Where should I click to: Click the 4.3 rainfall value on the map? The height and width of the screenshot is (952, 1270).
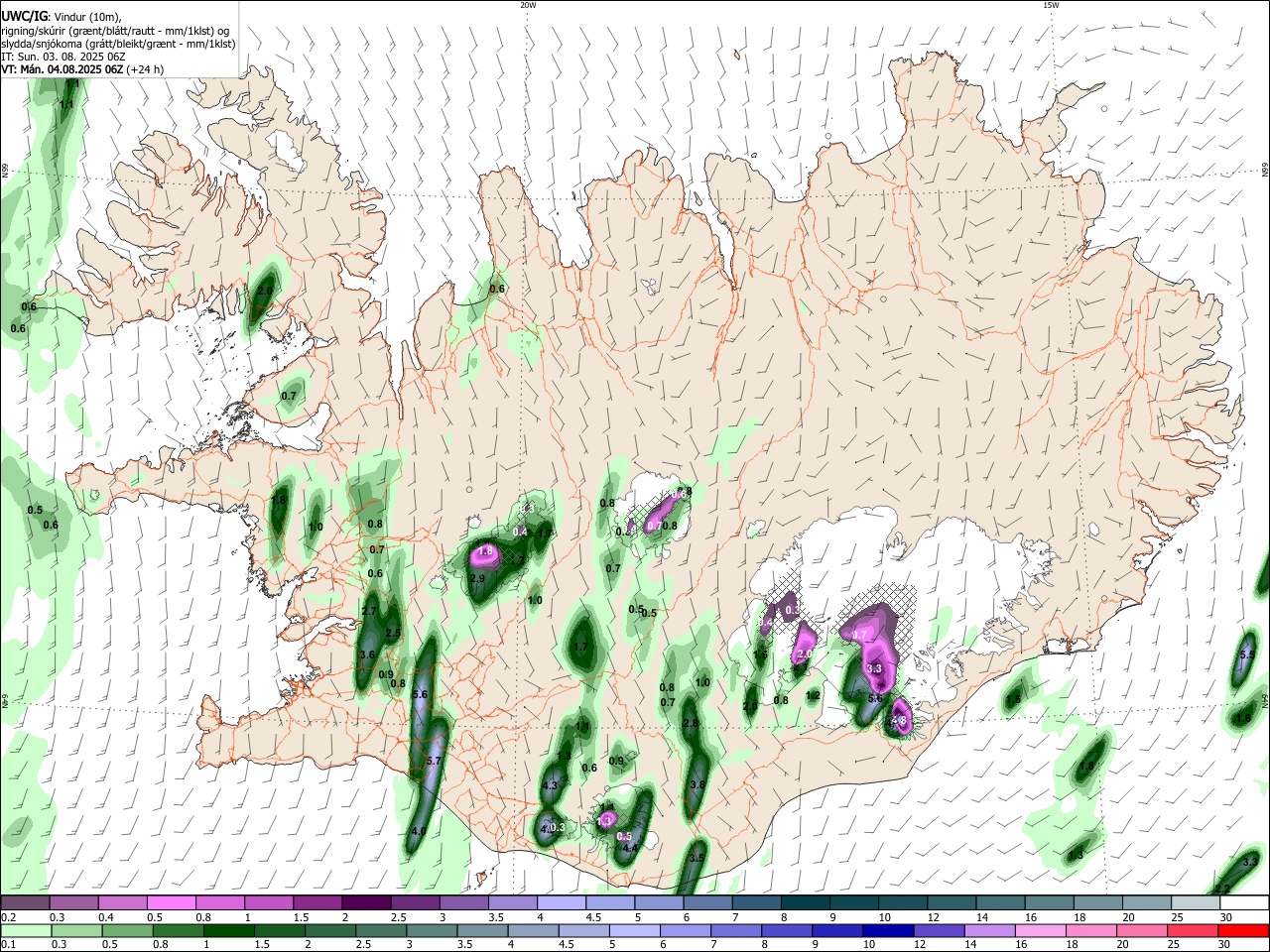pyautogui.click(x=551, y=785)
